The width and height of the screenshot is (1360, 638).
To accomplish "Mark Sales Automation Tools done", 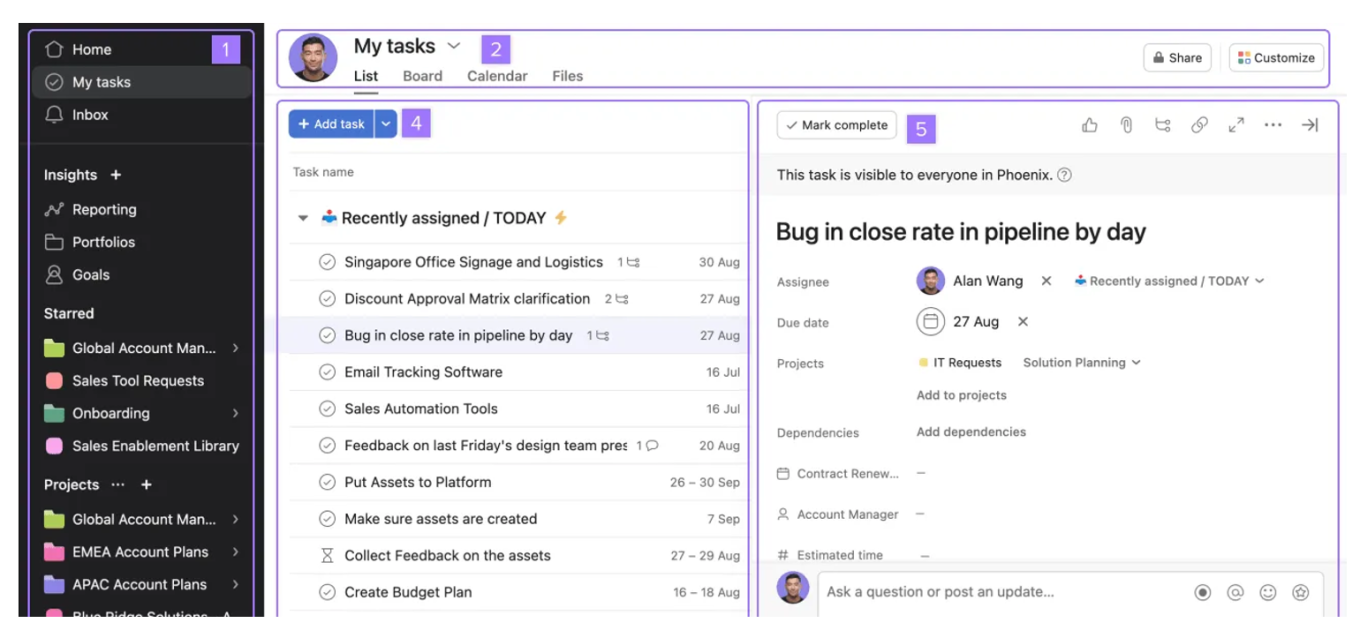I will 327,408.
